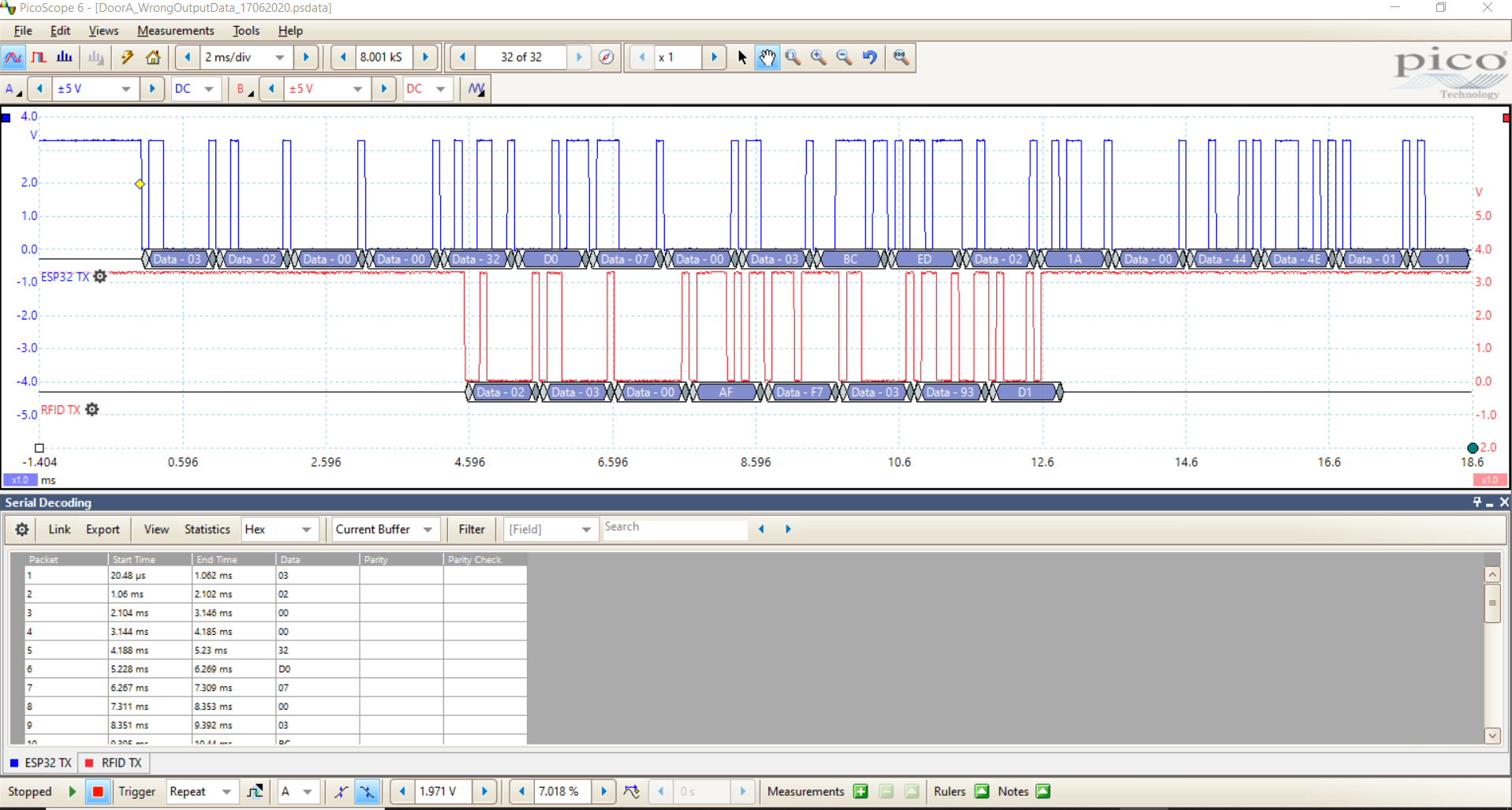Open Channel B DC coupling dropdown
Screen dimensions: 1512x810
click(x=440, y=89)
